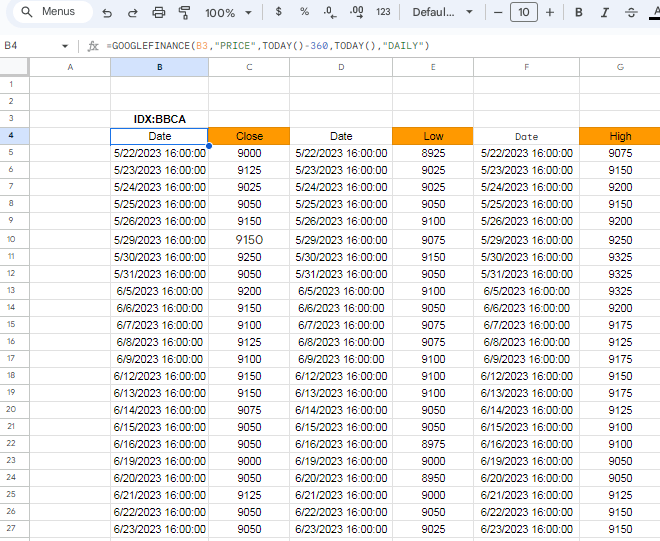Format as currency with dollar icon
This screenshot has height=541, width=660.
(x=278, y=13)
